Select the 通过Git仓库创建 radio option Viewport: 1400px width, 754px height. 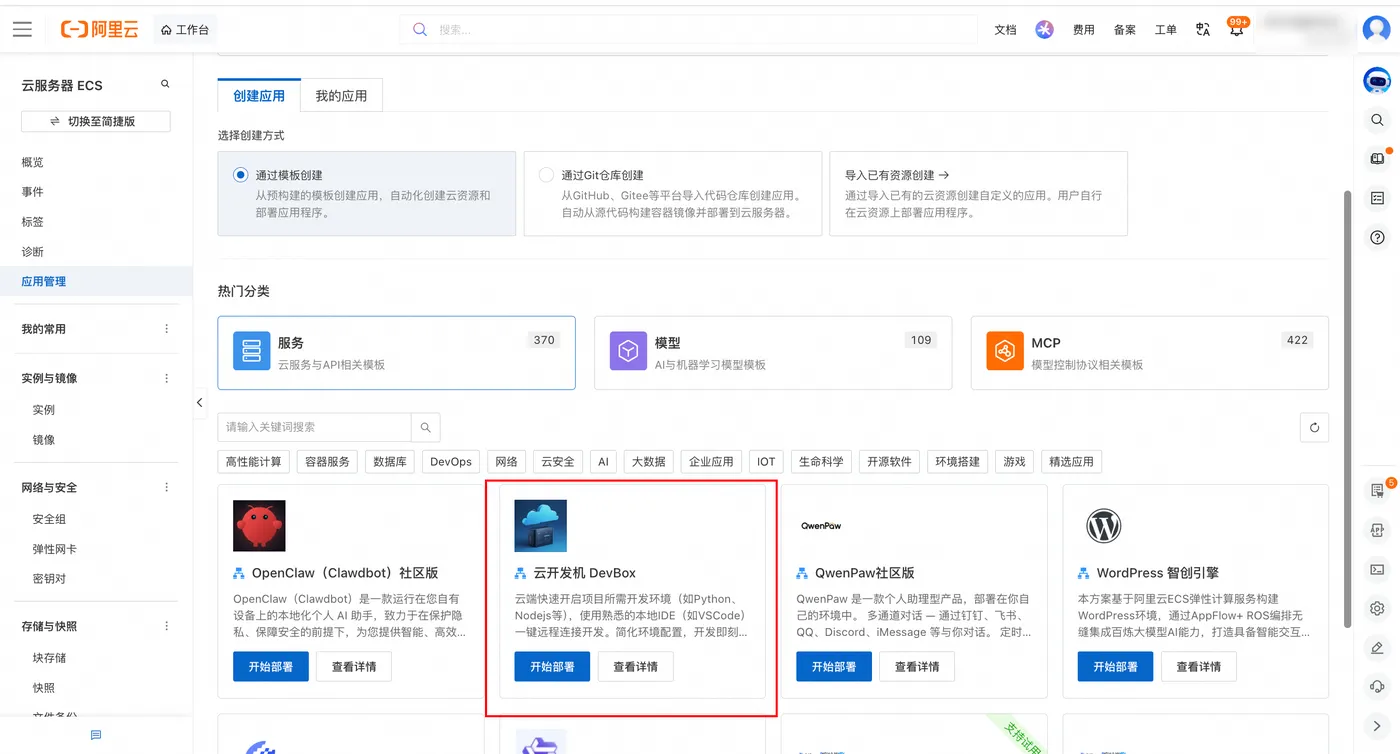(546, 175)
